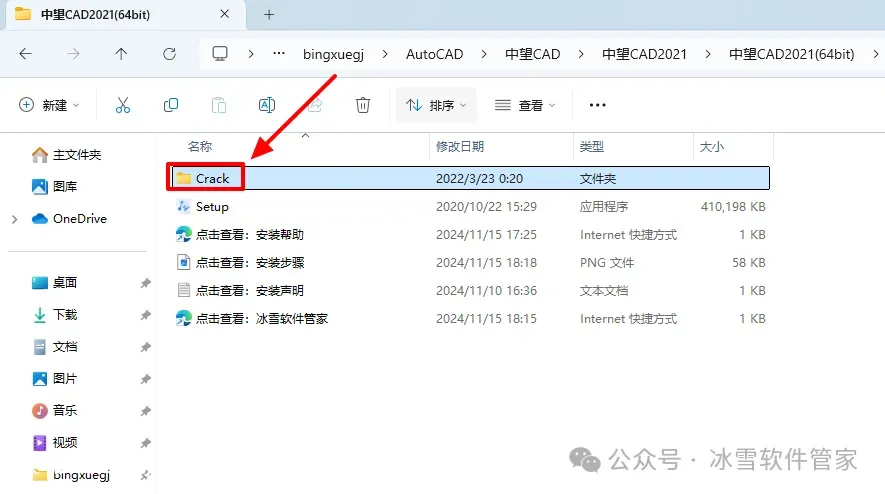Go up one folder level
The width and height of the screenshot is (885, 494).
[121, 54]
